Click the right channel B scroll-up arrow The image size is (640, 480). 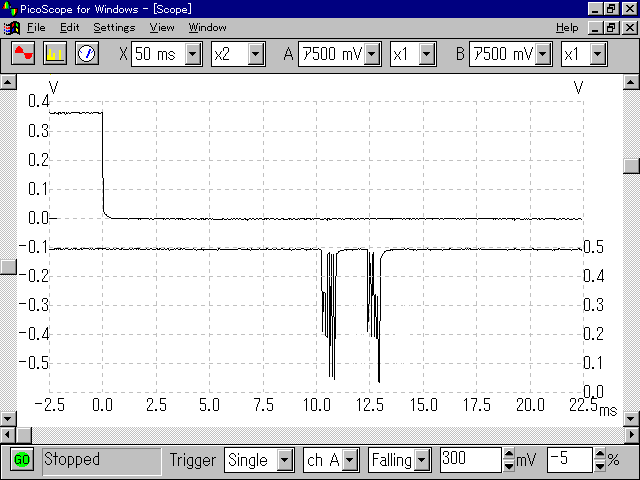[631, 82]
